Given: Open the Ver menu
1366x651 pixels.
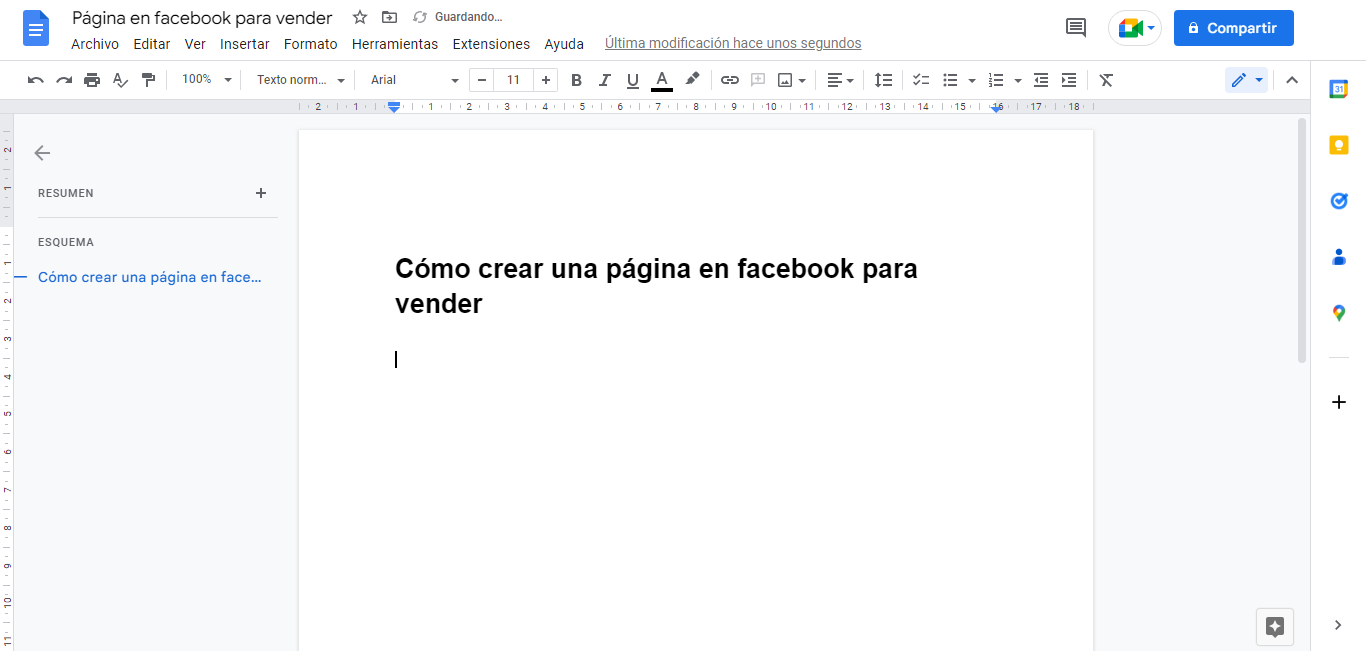Looking at the screenshot, I should [195, 44].
